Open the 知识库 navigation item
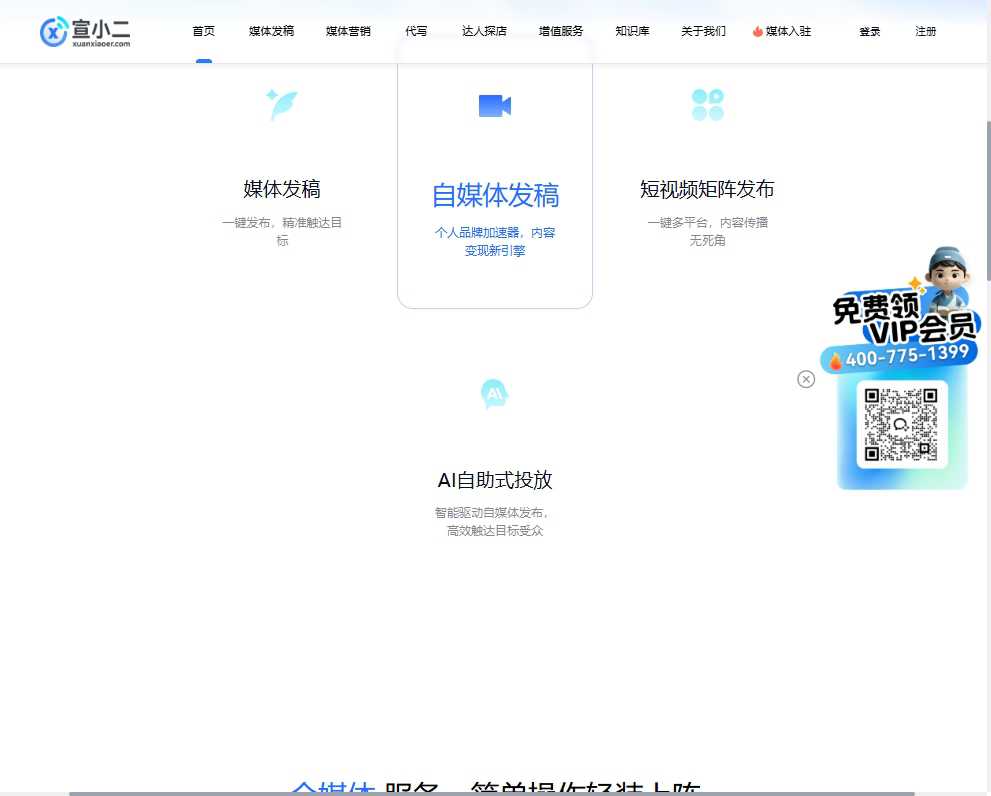991x796 pixels. click(x=632, y=31)
